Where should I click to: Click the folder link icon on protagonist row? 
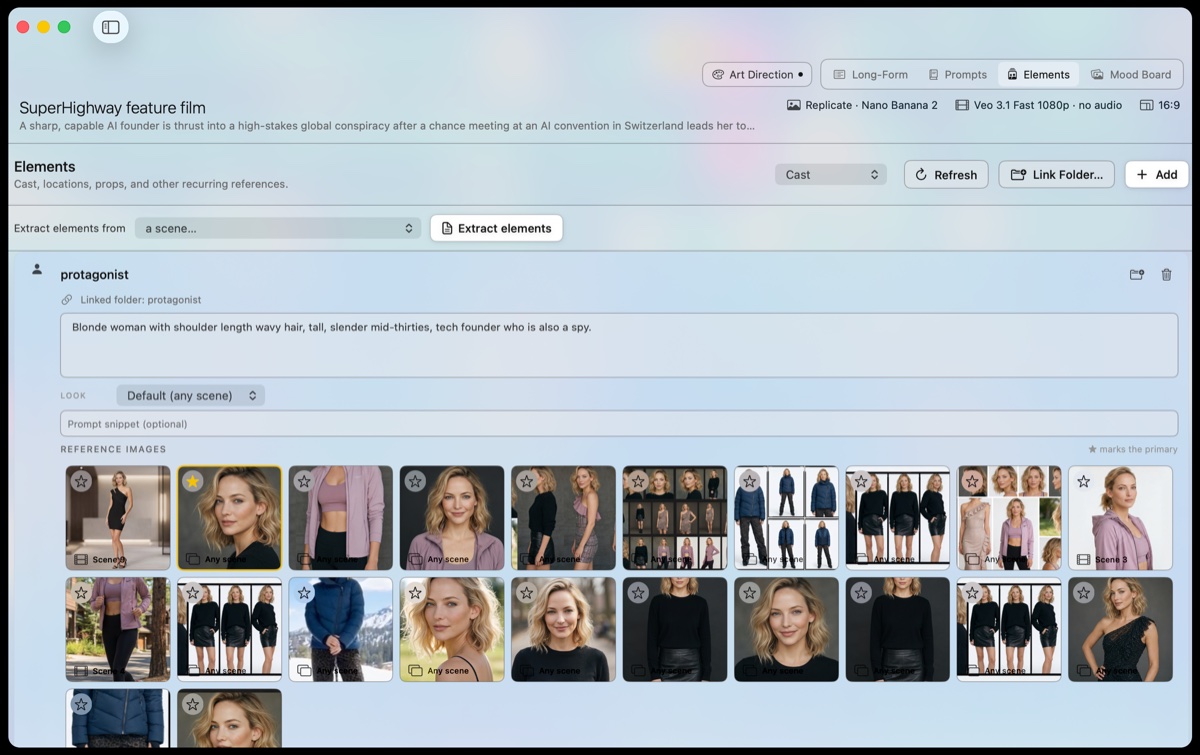pos(1137,274)
